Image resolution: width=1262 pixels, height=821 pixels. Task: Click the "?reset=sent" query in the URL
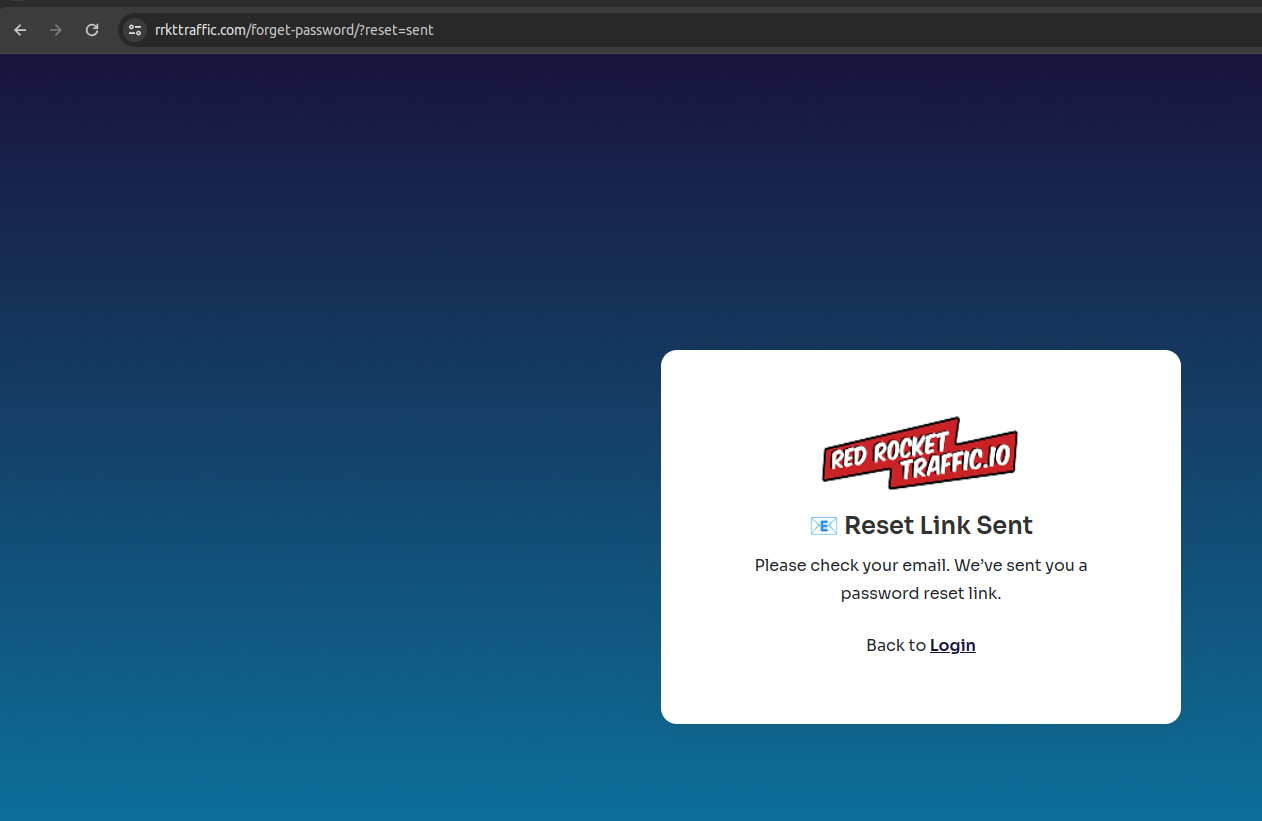398,30
